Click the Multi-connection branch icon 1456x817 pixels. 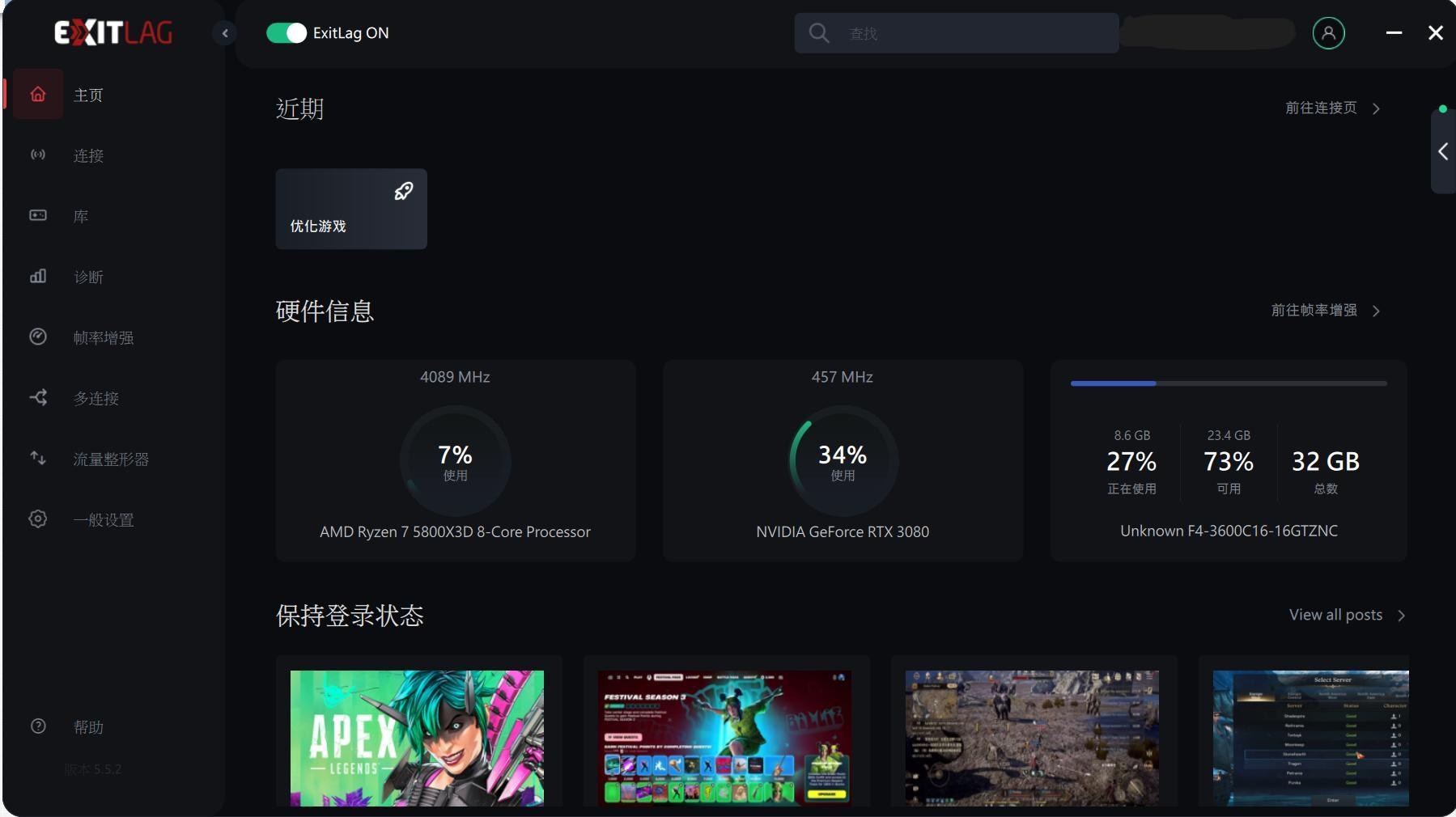click(x=38, y=397)
